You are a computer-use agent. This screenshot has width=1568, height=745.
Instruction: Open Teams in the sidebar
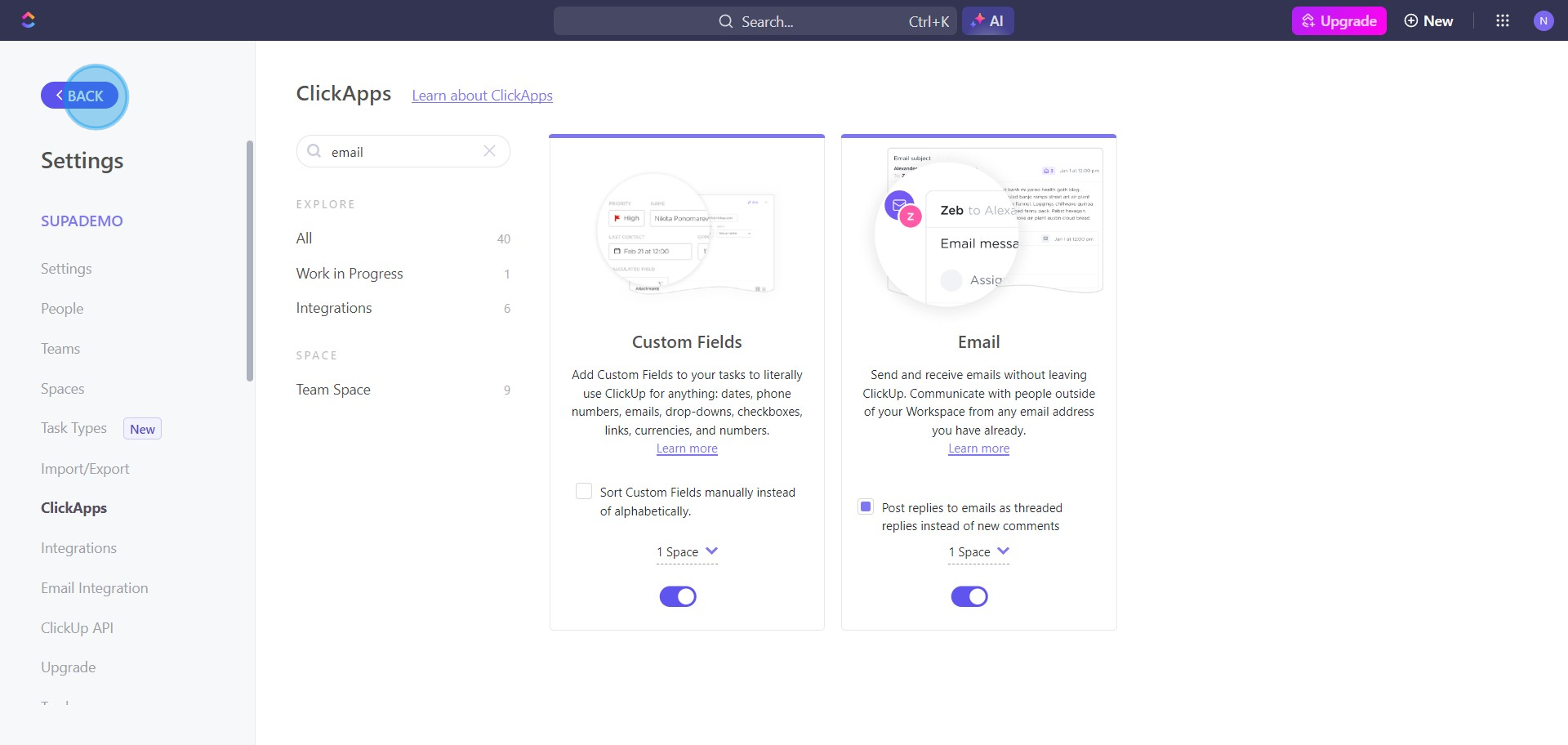[x=60, y=349]
